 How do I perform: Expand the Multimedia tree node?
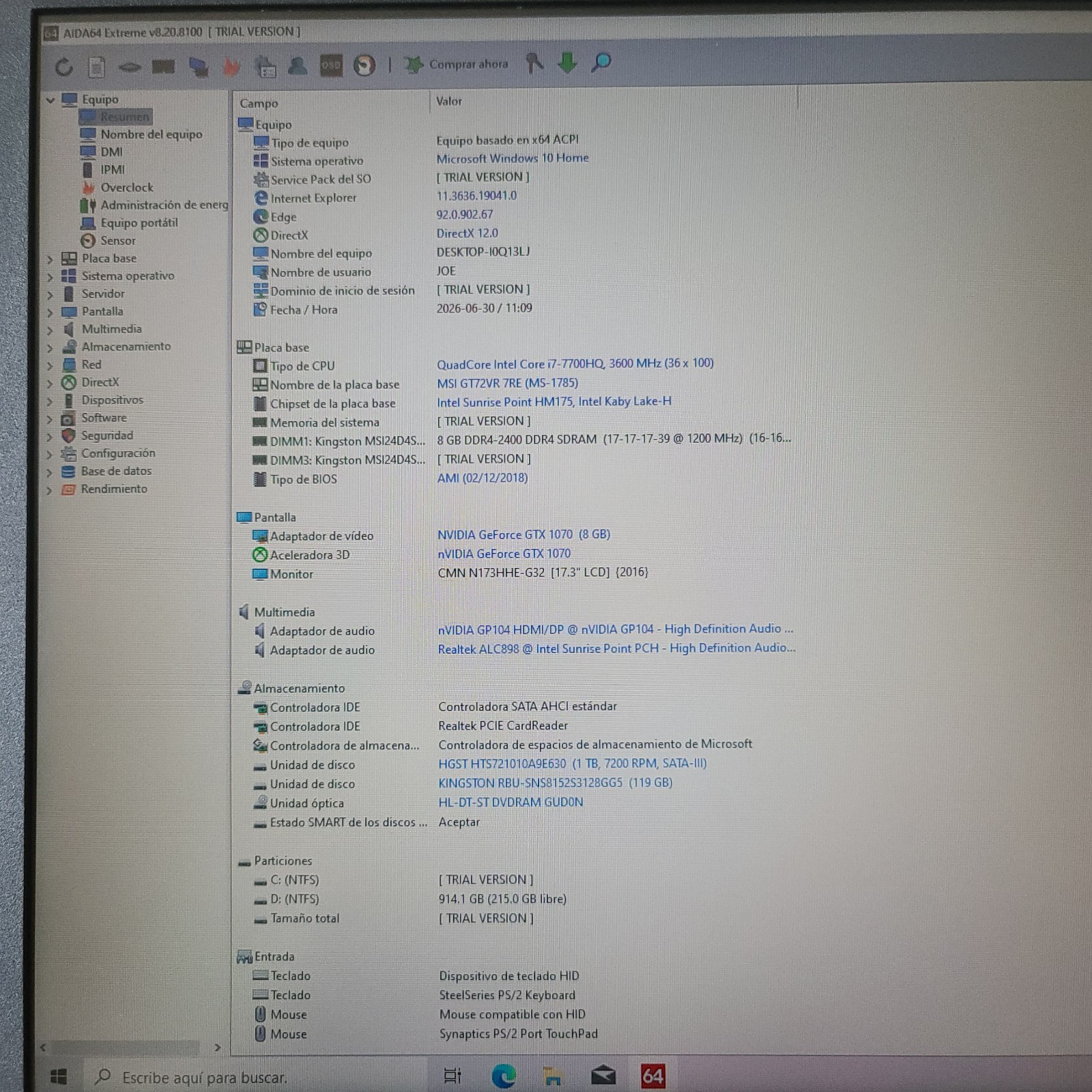50,330
